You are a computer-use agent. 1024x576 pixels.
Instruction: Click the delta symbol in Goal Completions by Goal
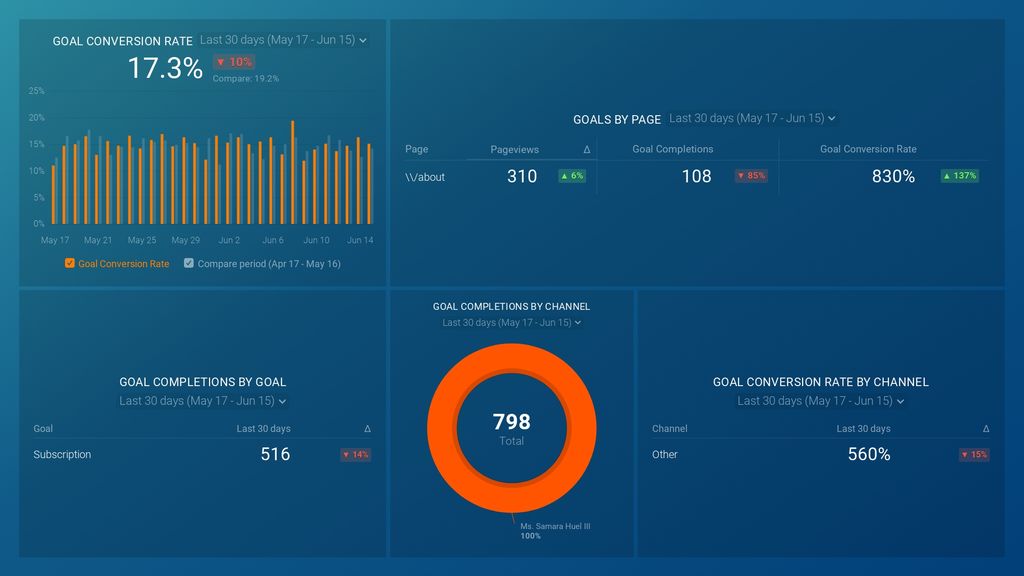click(368, 428)
